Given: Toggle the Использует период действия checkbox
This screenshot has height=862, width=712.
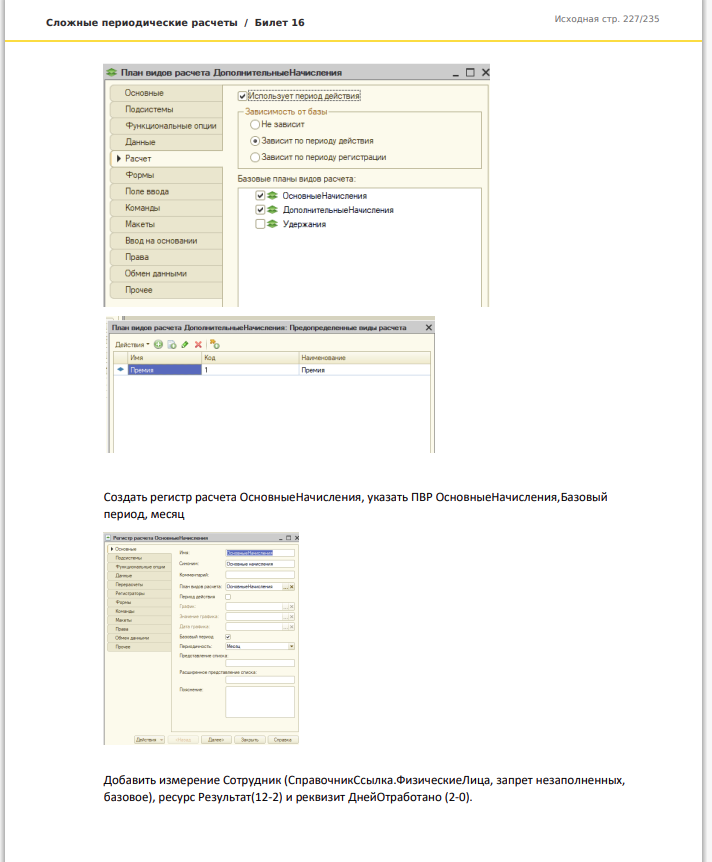Looking at the screenshot, I should pyautogui.click(x=242, y=96).
